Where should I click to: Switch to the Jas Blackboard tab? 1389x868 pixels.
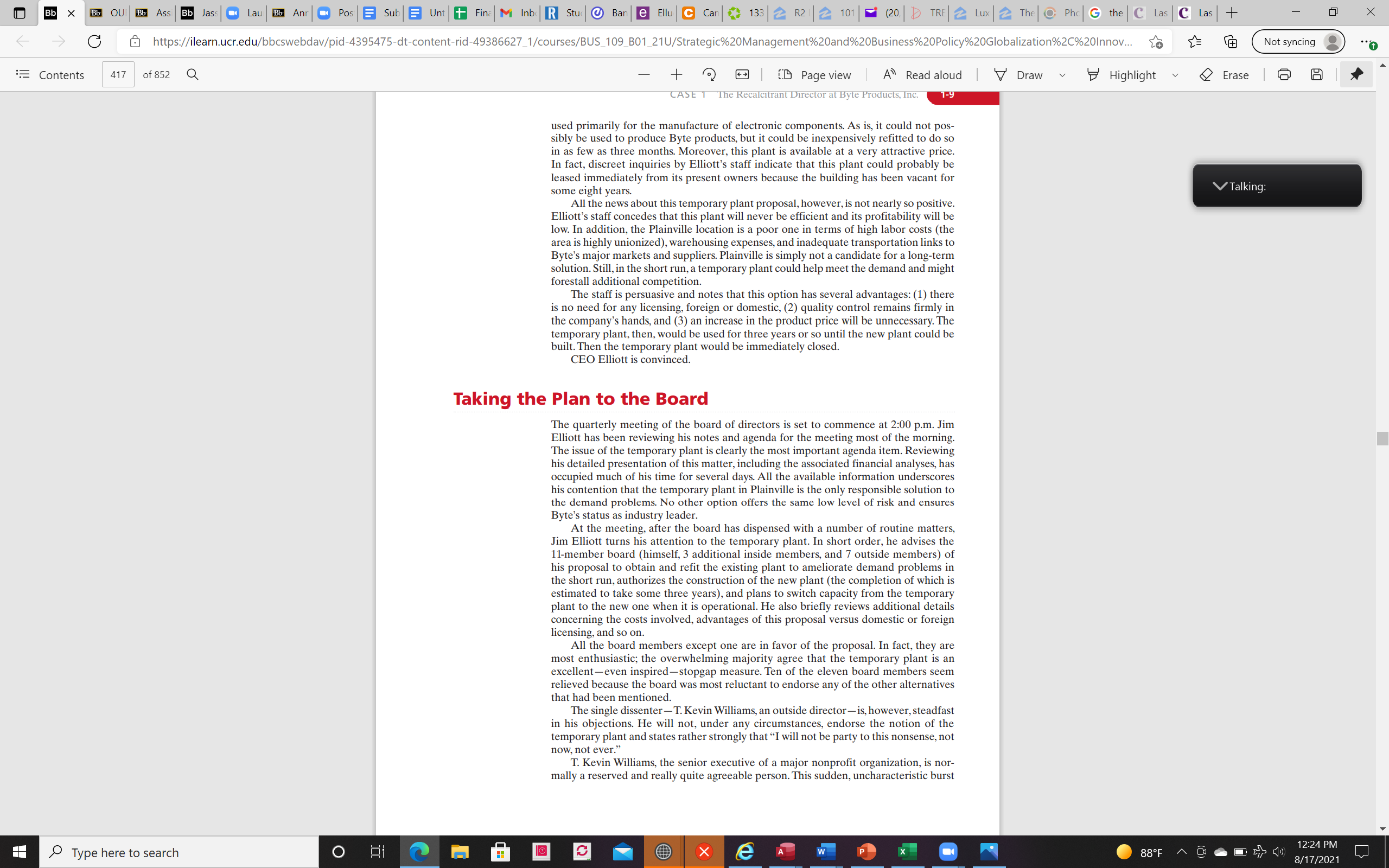(x=199, y=12)
